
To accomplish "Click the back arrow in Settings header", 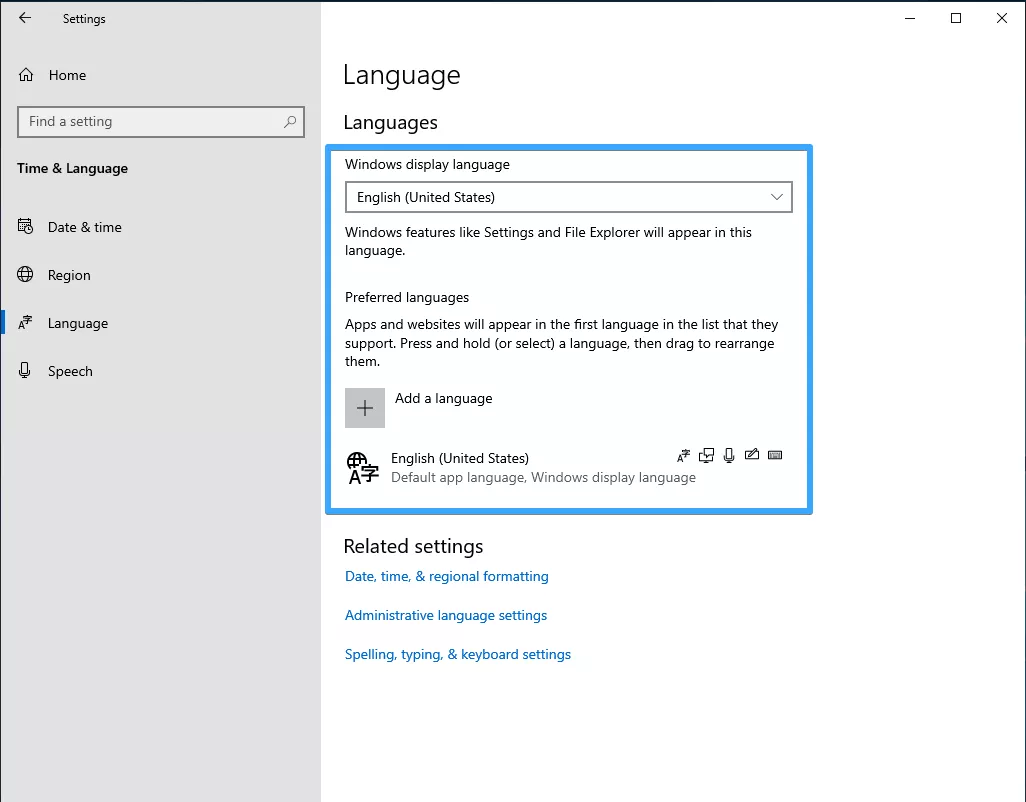I will click(x=25, y=18).
